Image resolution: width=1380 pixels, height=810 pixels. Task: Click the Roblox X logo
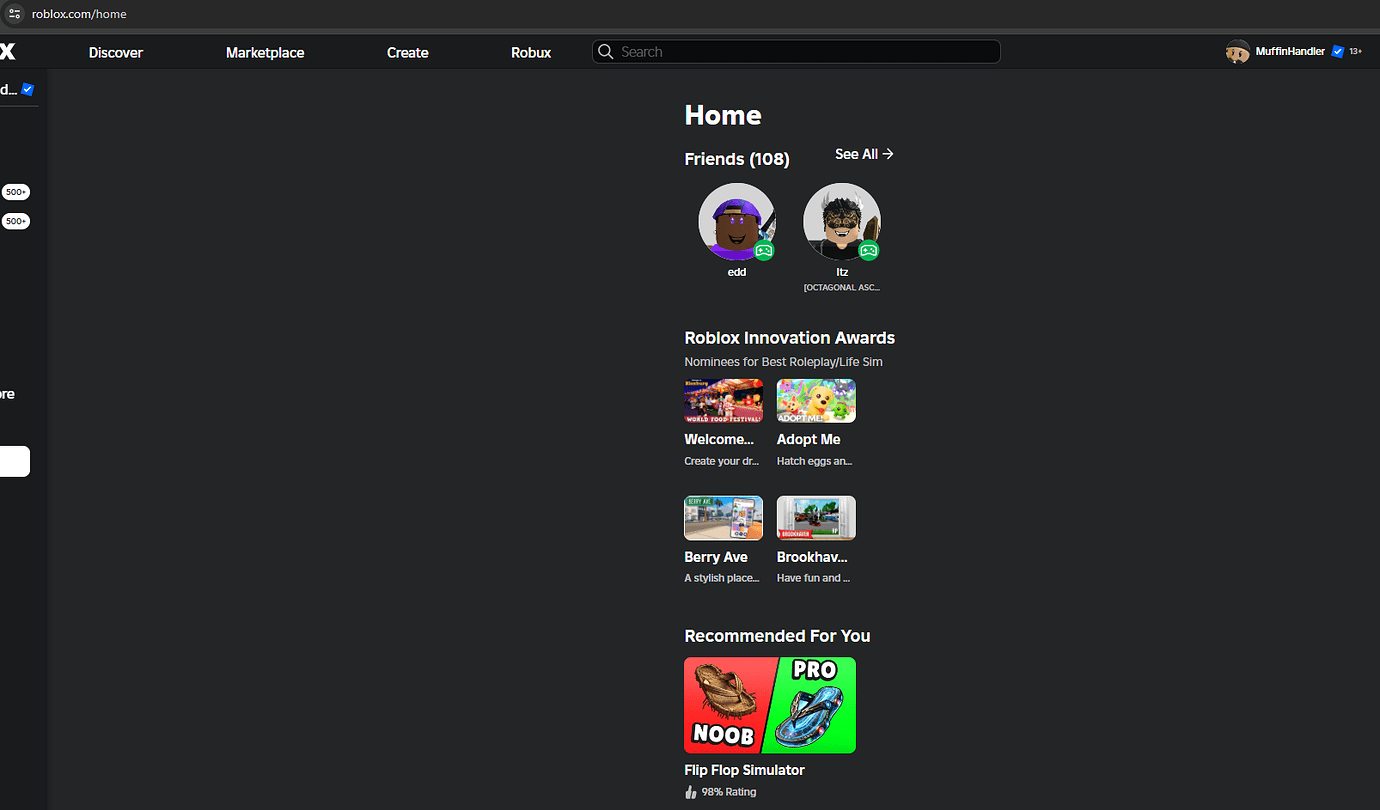[x=8, y=51]
